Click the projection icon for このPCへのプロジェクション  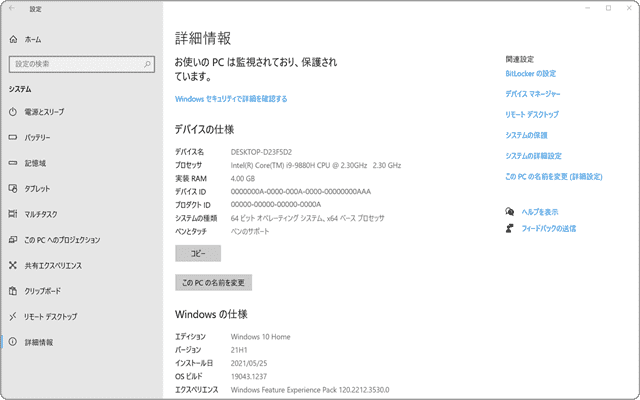pos(13,240)
